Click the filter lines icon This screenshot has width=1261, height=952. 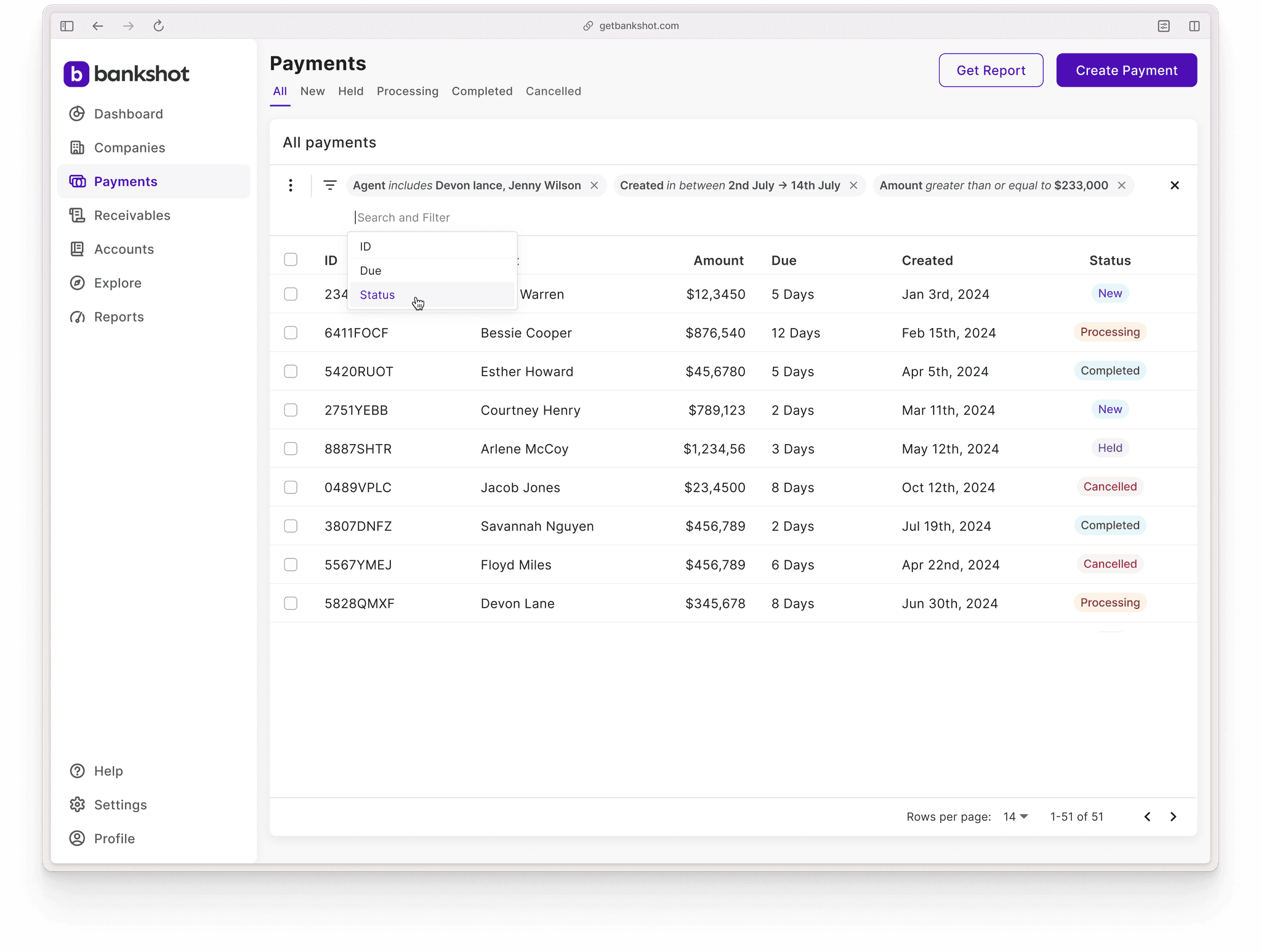point(330,185)
